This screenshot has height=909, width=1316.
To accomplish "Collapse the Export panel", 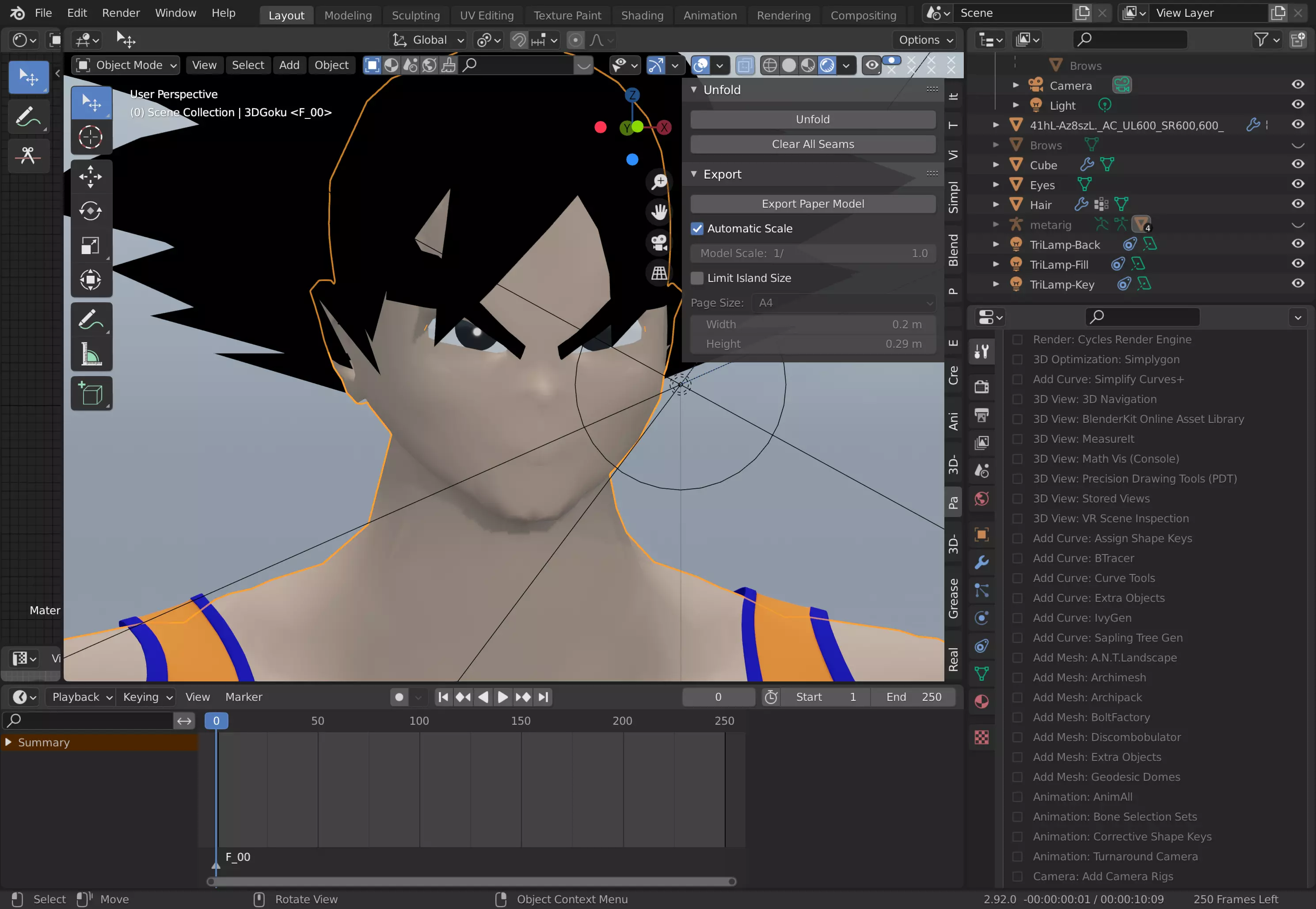I will pyautogui.click(x=694, y=174).
